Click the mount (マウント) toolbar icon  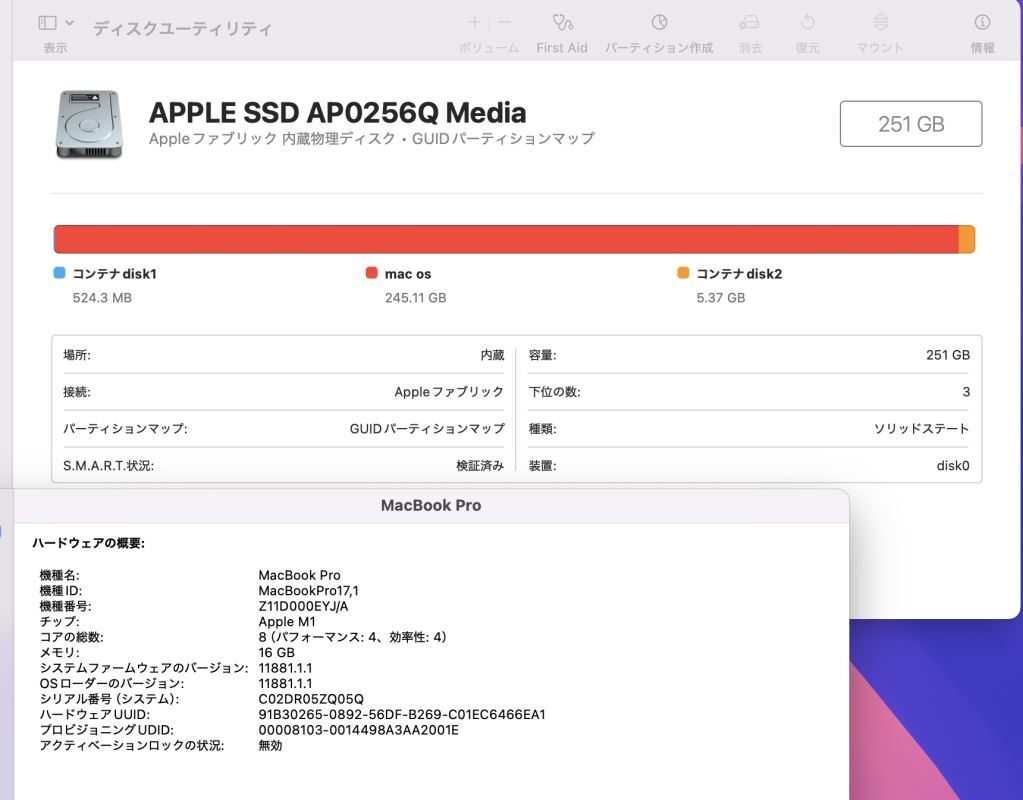pyautogui.click(x=880, y=22)
